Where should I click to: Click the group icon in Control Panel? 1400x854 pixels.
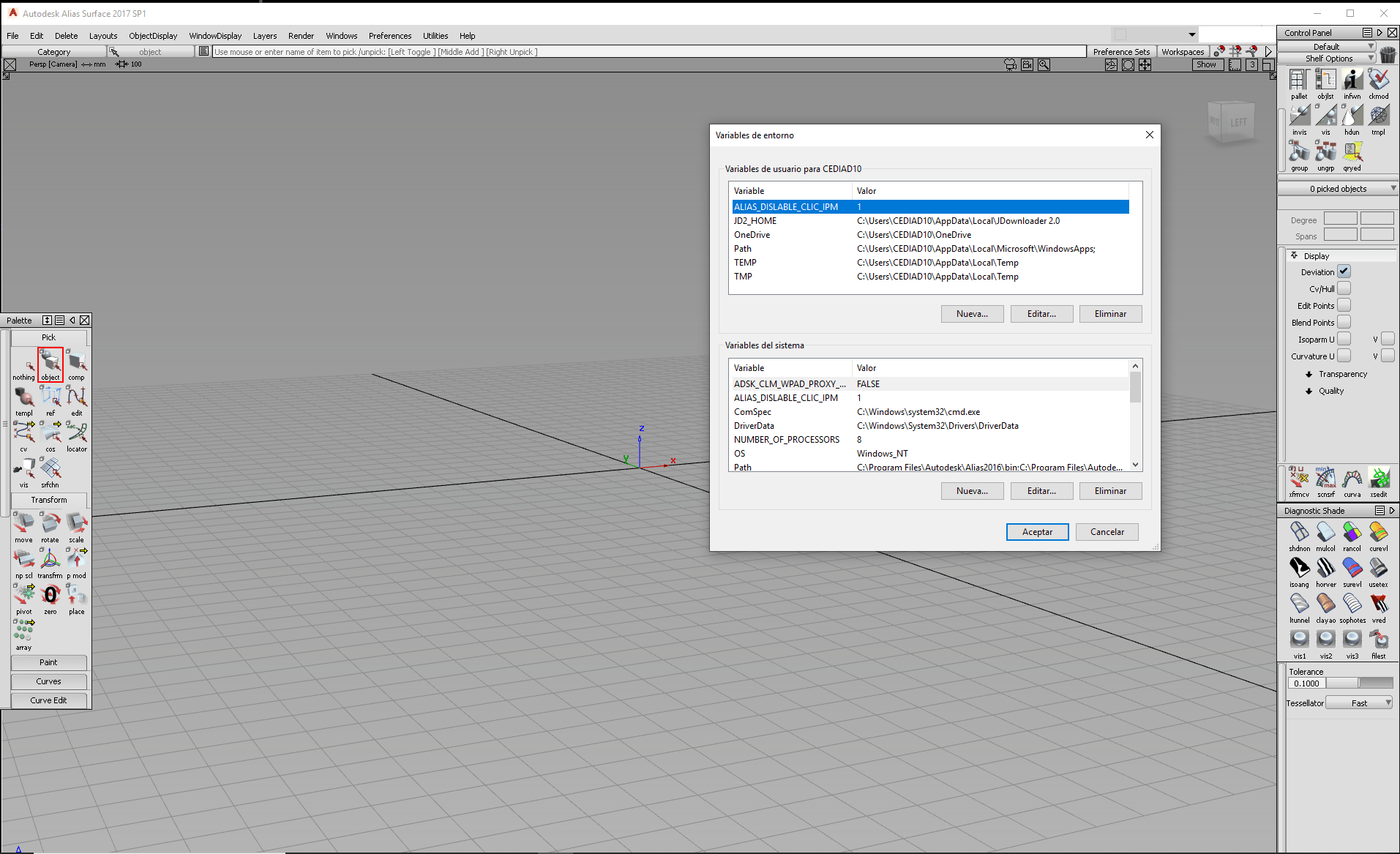[x=1299, y=155]
